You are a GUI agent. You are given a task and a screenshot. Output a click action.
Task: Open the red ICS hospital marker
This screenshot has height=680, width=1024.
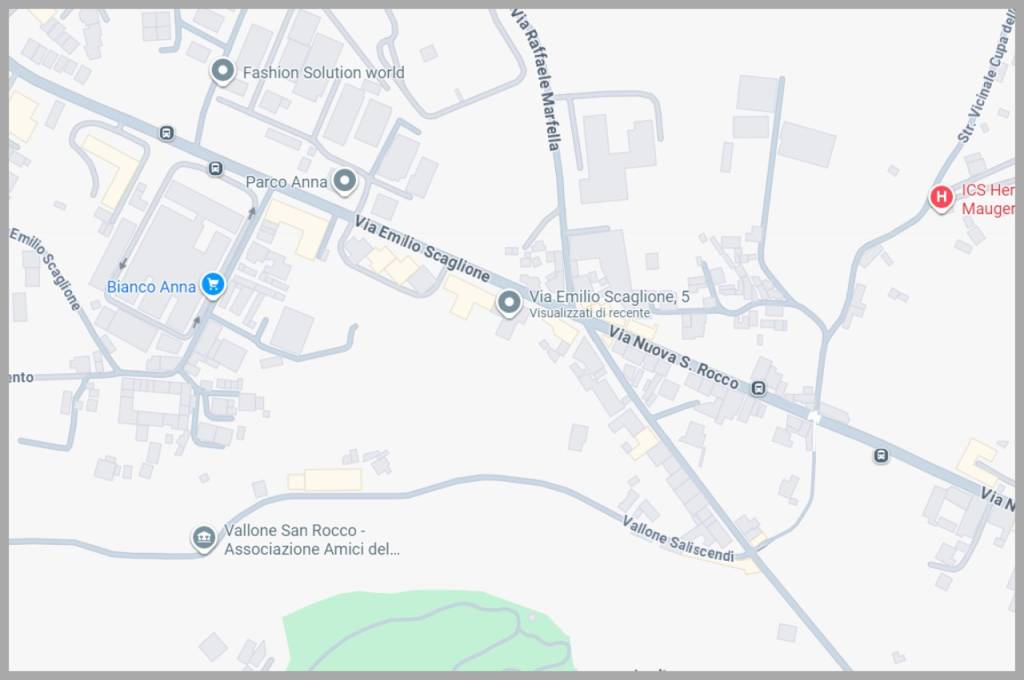(x=941, y=197)
